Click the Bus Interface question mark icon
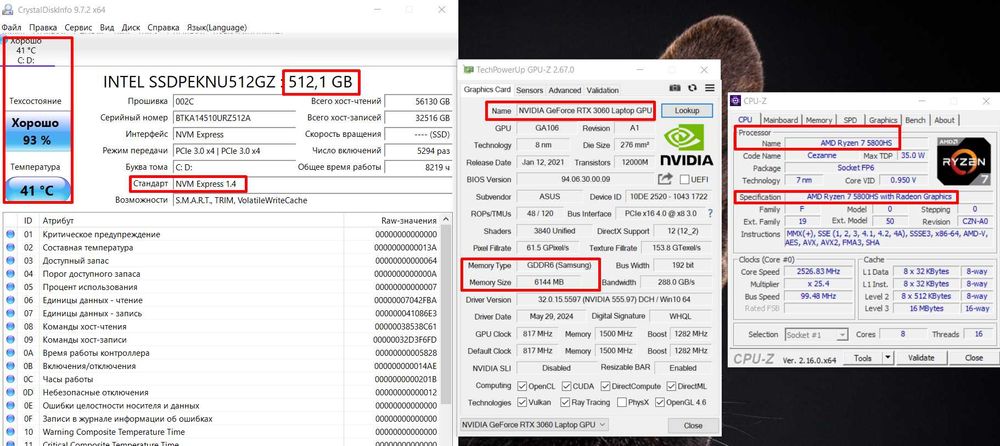The image size is (1000, 446). [x=709, y=213]
